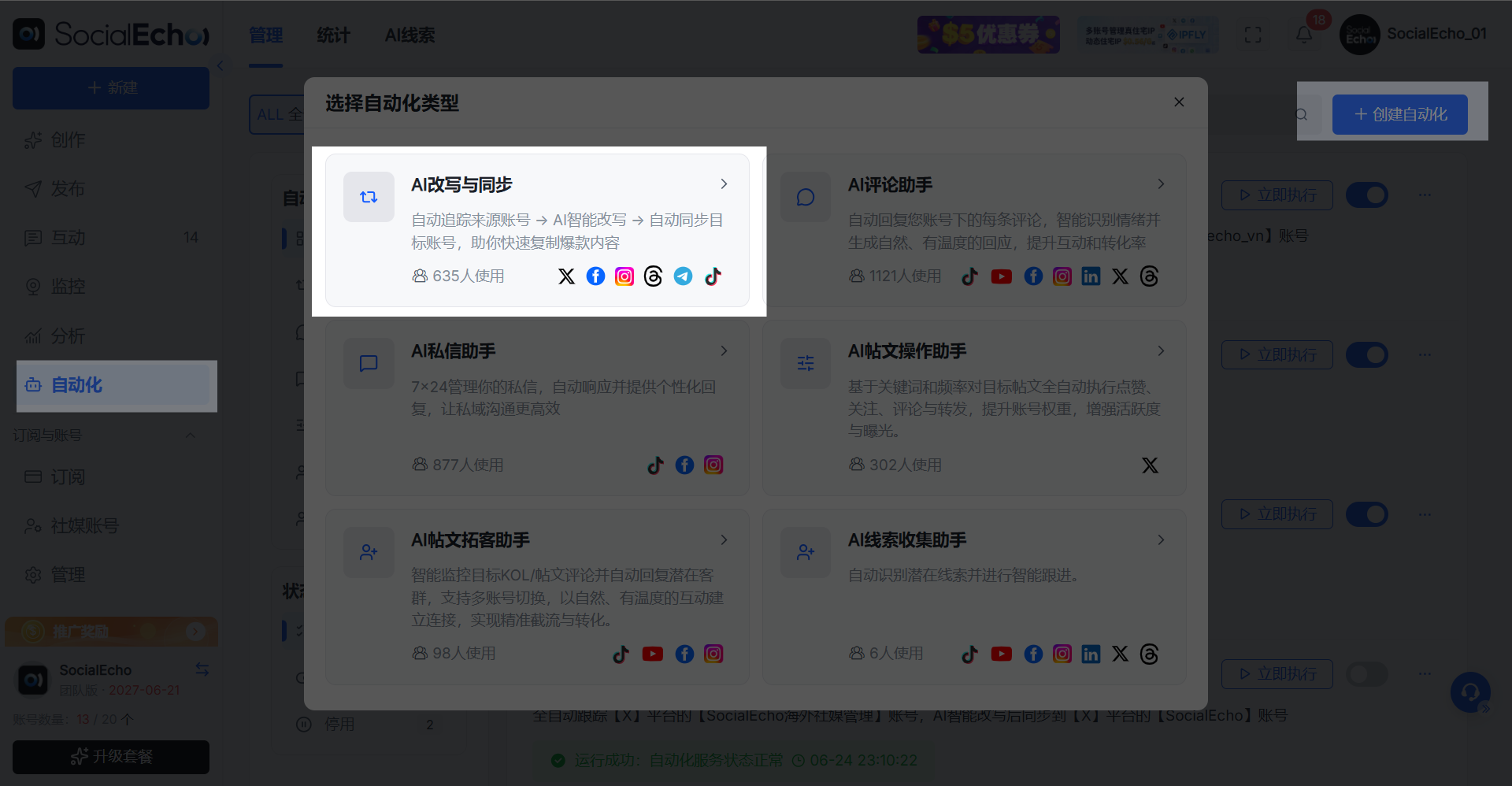Viewport: 1512px width, 786px height.
Task: Select the AI私信助手 card title
Action: 454,351
